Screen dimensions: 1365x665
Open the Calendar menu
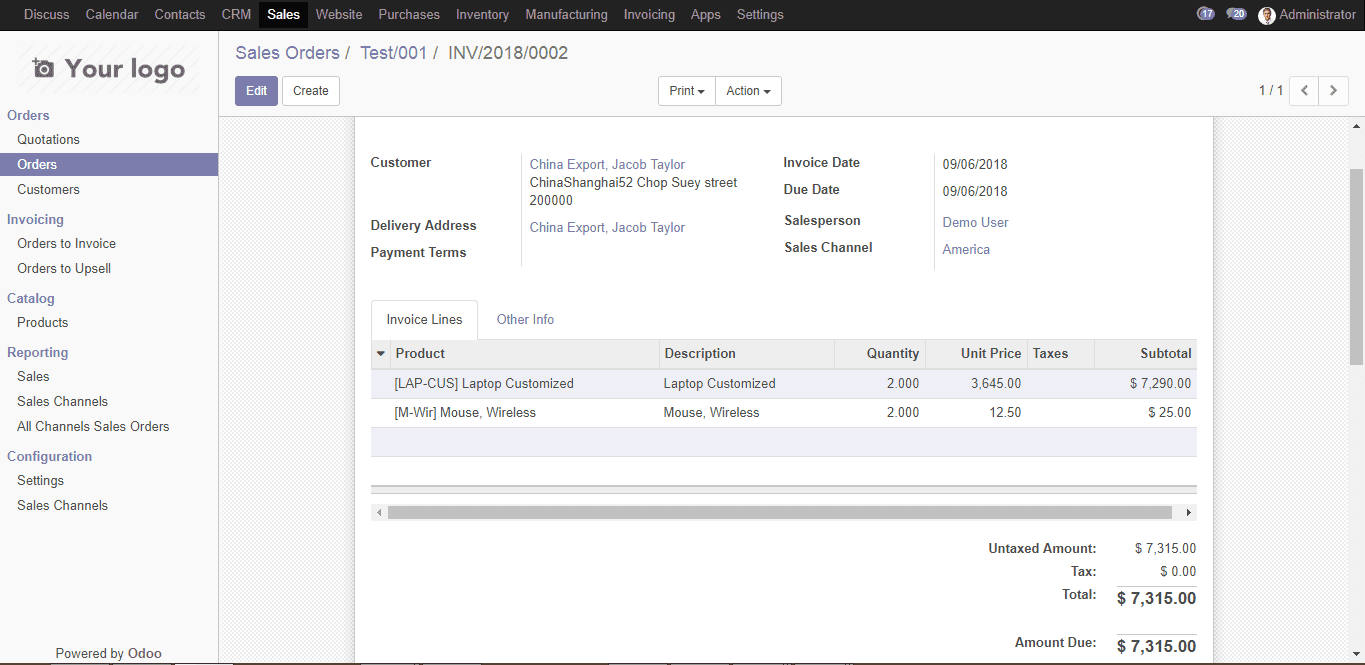pos(112,15)
